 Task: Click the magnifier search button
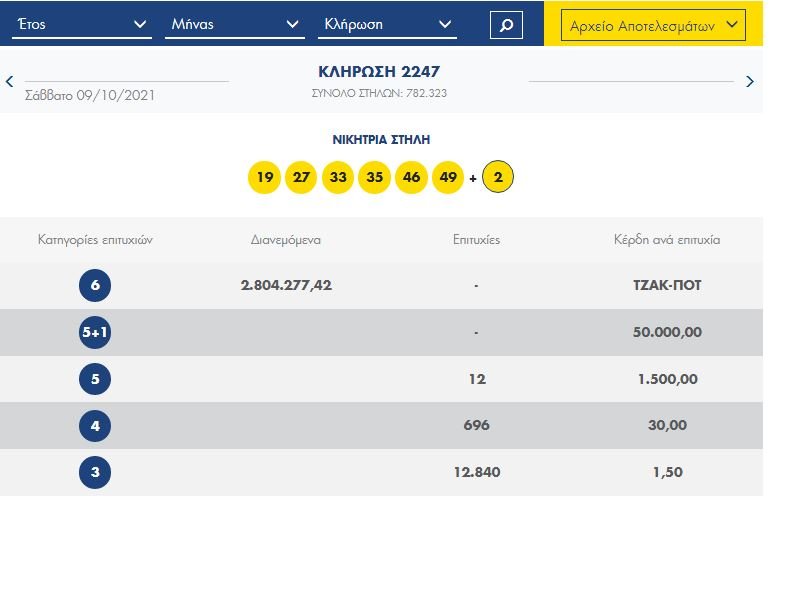click(506, 25)
